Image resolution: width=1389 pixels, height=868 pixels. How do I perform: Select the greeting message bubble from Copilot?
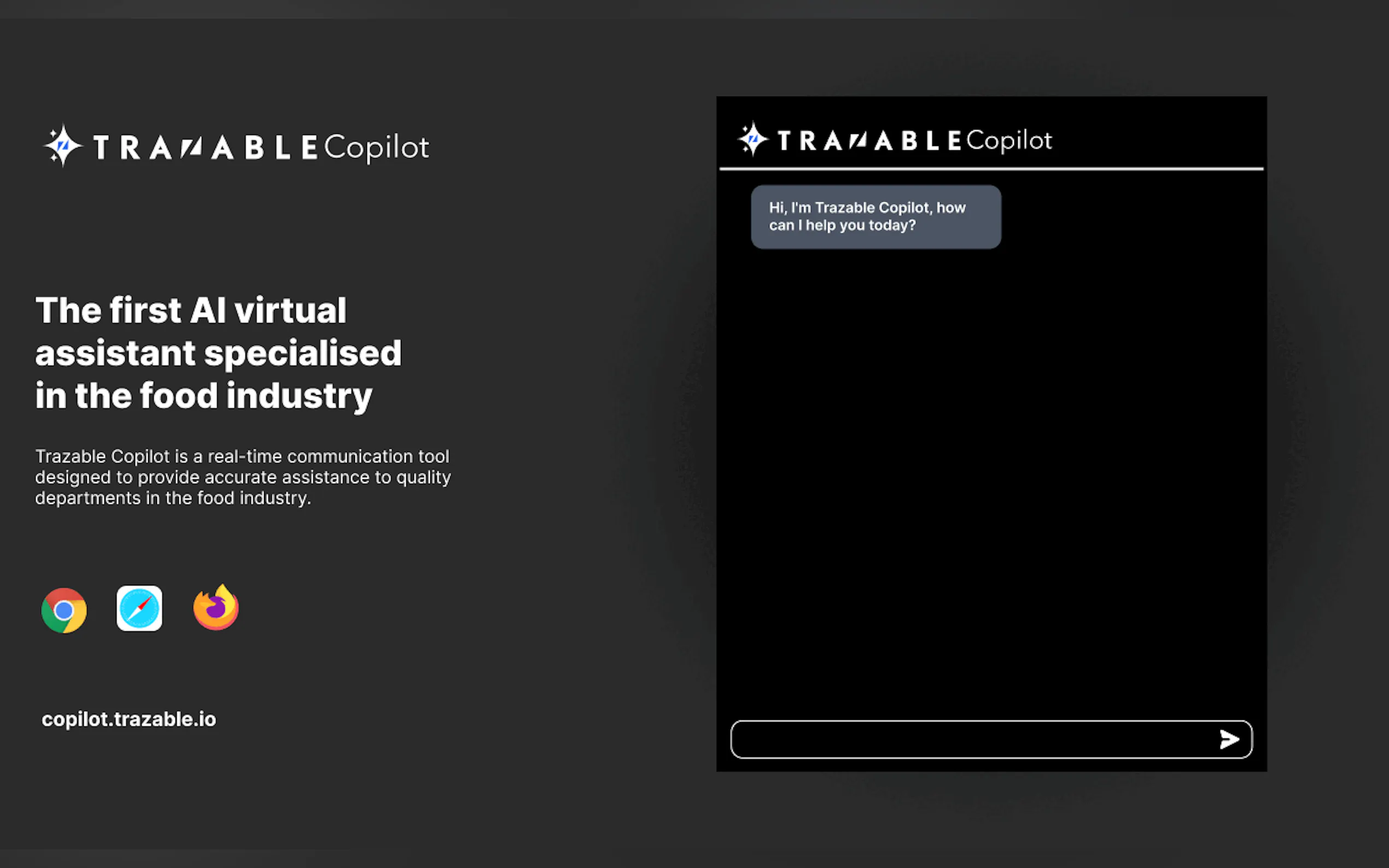point(876,216)
